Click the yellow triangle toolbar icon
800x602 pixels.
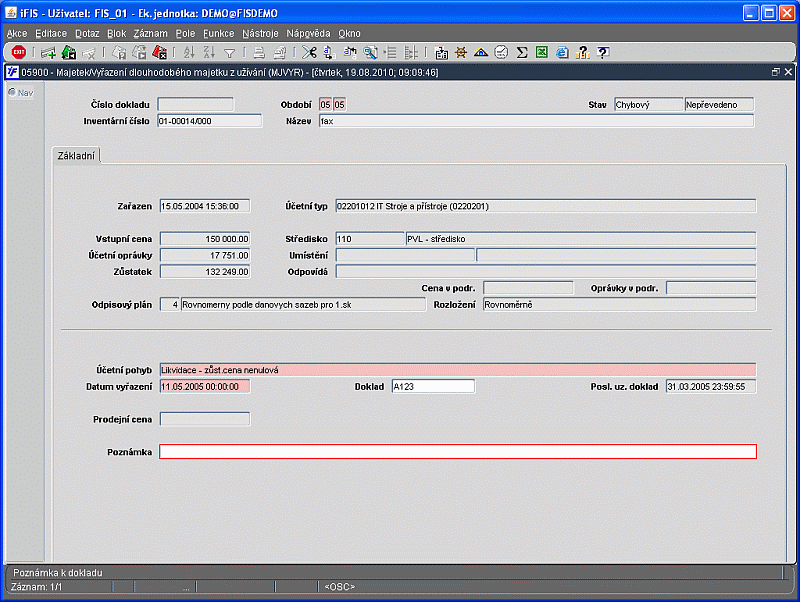tap(481, 53)
